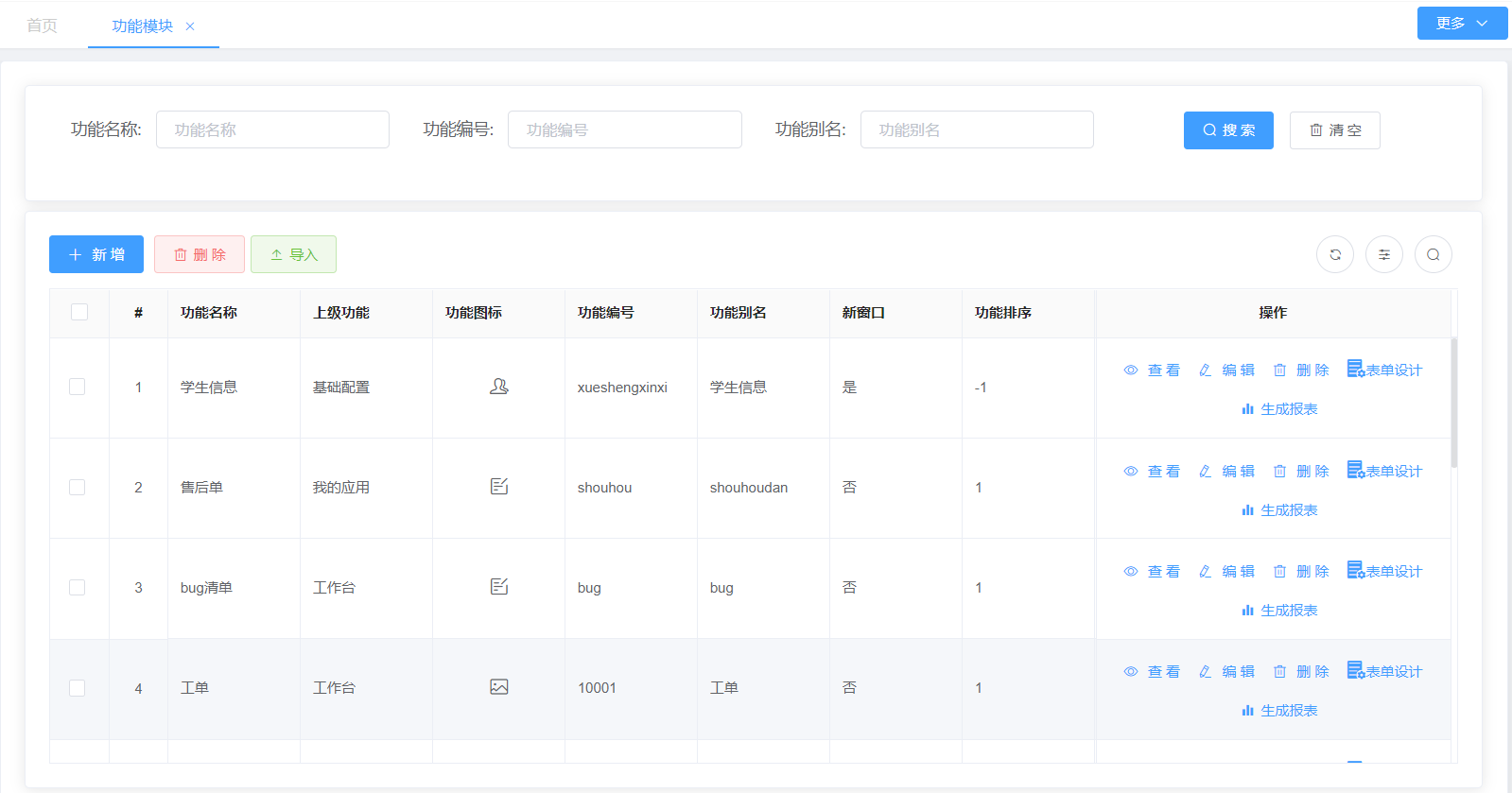Select the checkbox for row 1 学生信息

point(78,387)
